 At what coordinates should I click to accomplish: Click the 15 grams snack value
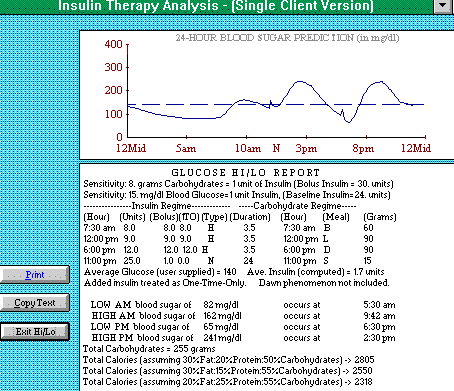pyautogui.click(x=367, y=261)
